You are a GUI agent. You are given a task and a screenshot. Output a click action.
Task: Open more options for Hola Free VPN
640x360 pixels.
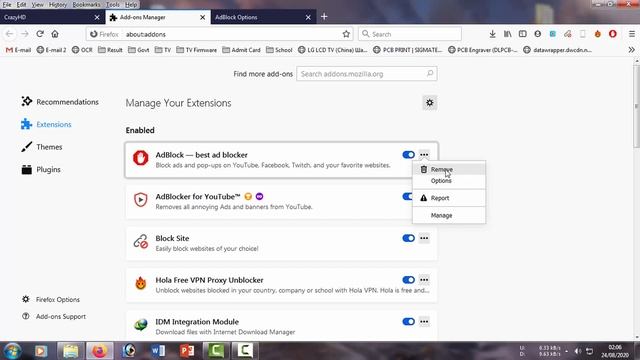pyautogui.click(x=424, y=280)
